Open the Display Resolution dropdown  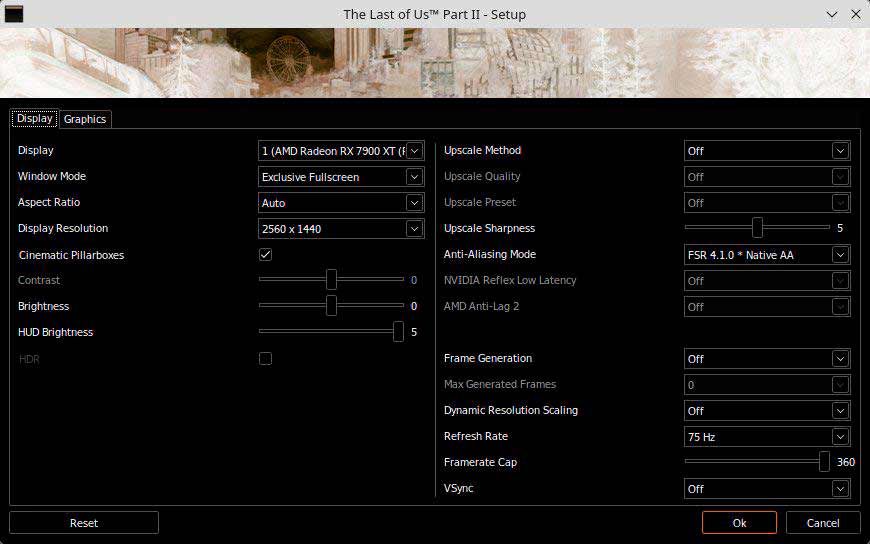point(341,229)
